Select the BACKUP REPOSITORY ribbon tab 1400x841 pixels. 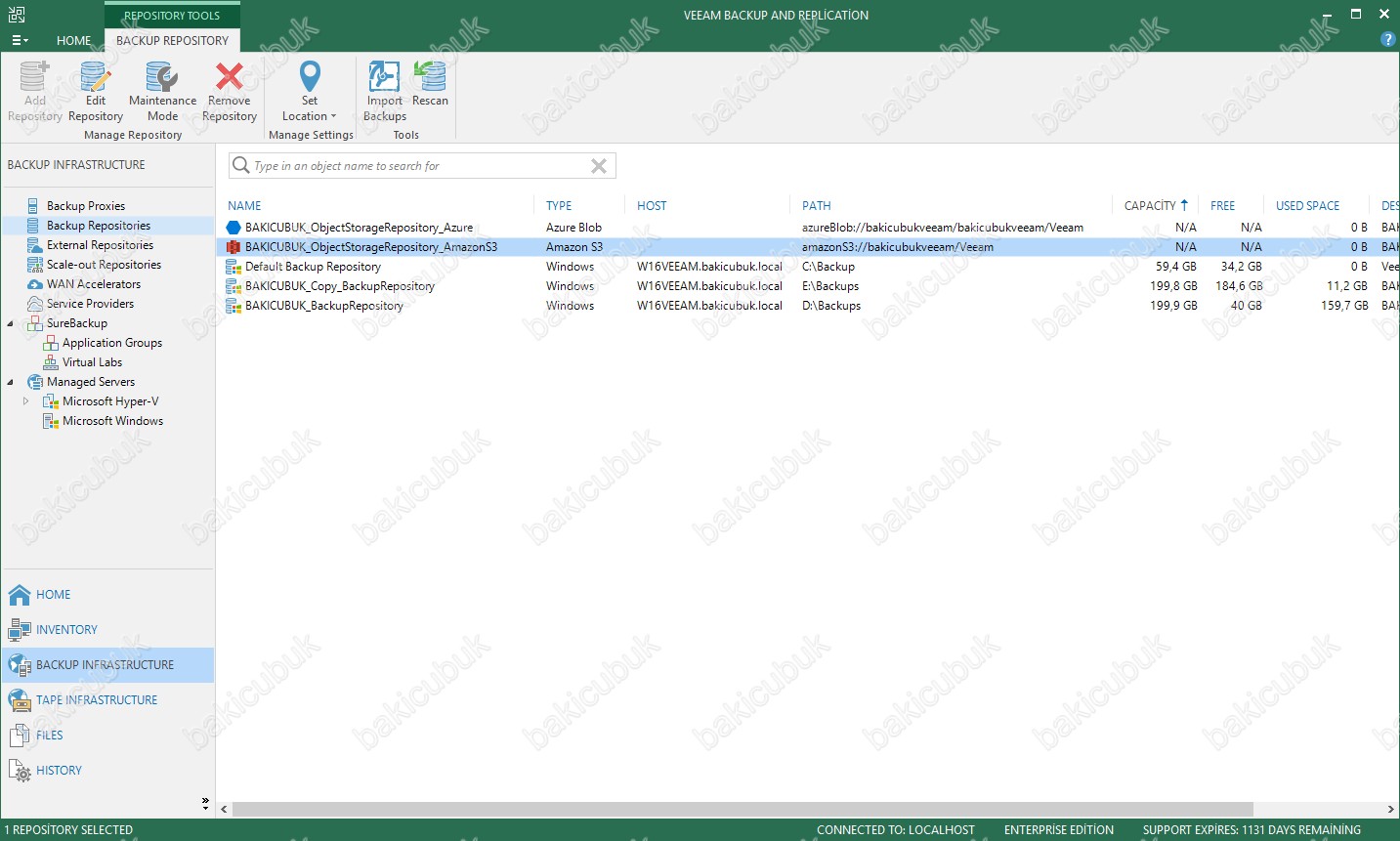pos(172,40)
